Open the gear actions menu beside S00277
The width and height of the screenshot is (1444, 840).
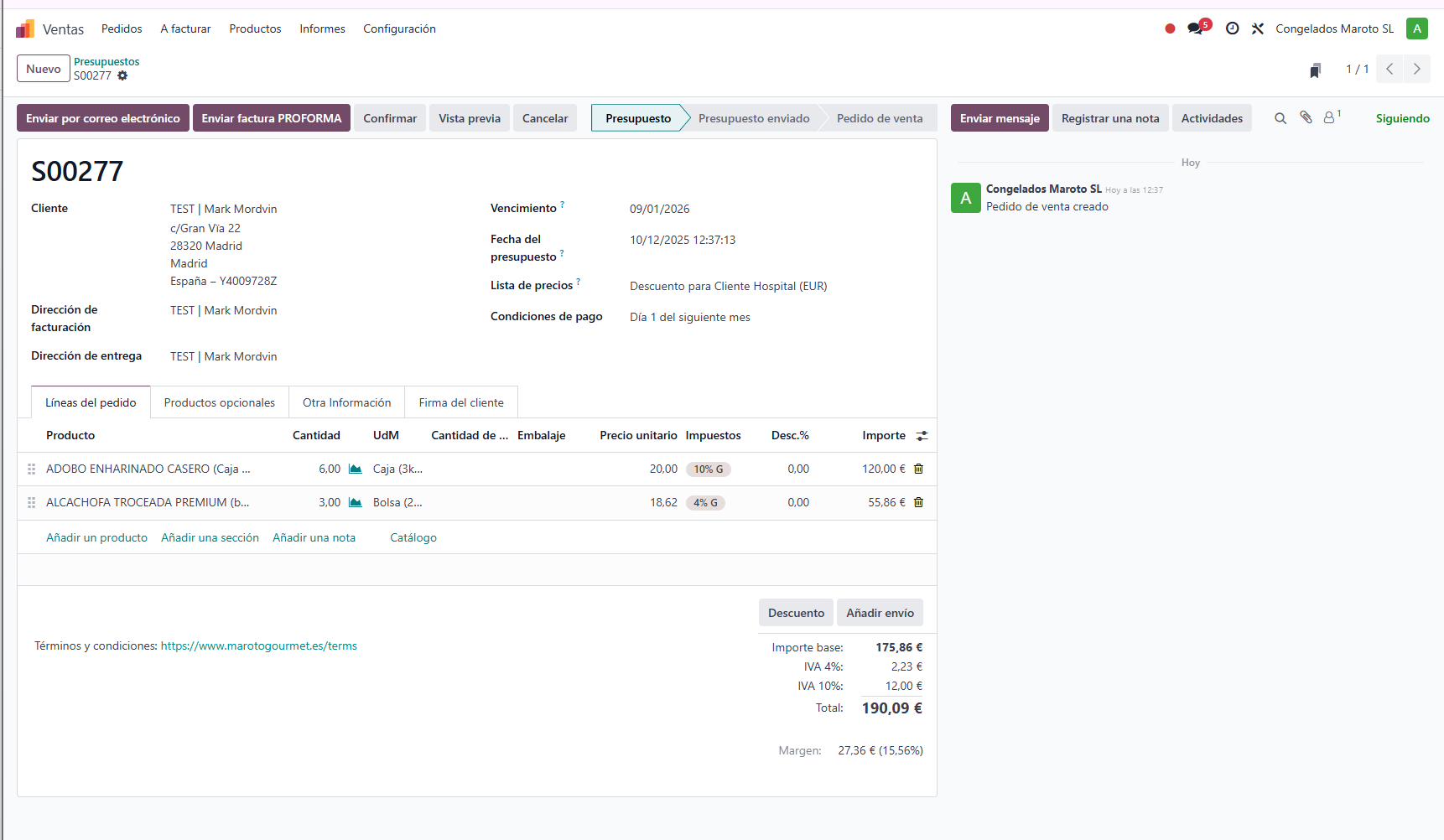click(x=122, y=76)
